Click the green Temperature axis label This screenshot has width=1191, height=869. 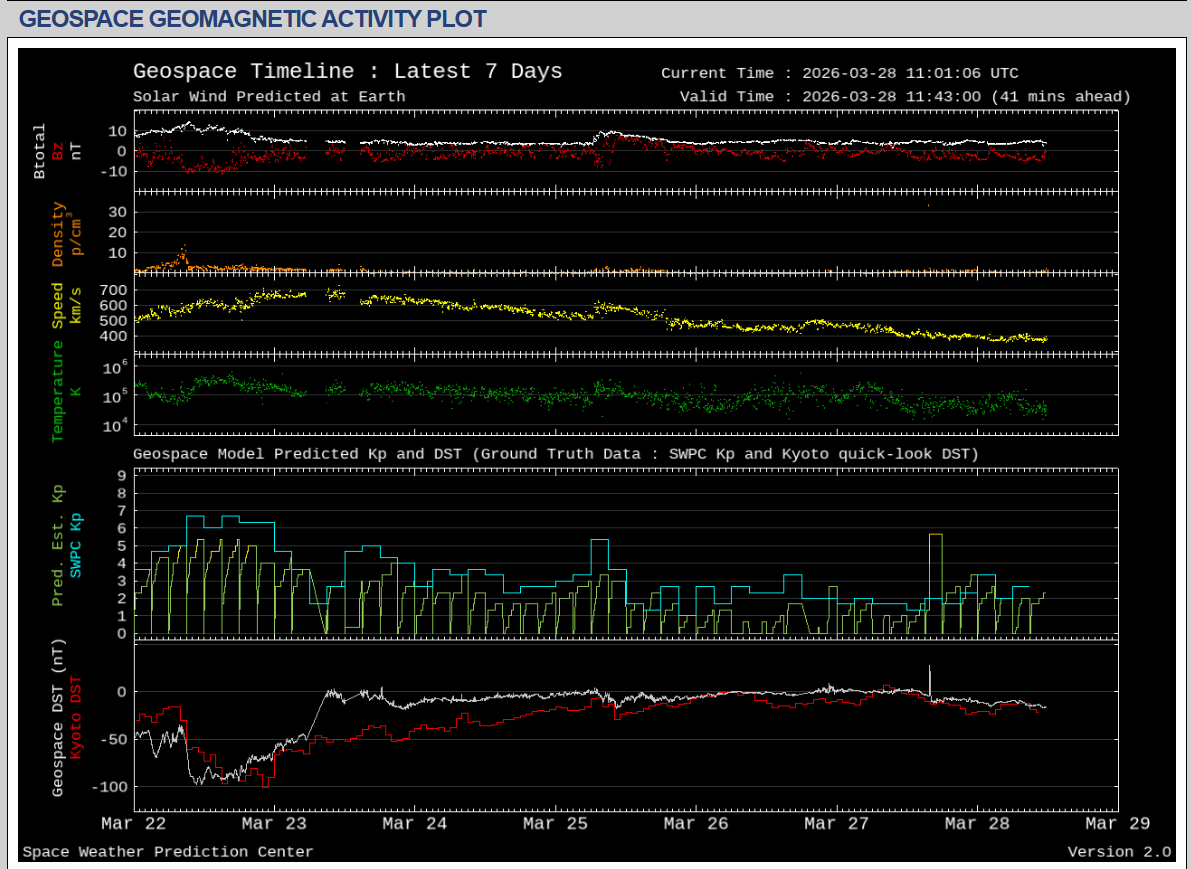pyautogui.click(x=58, y=391)
